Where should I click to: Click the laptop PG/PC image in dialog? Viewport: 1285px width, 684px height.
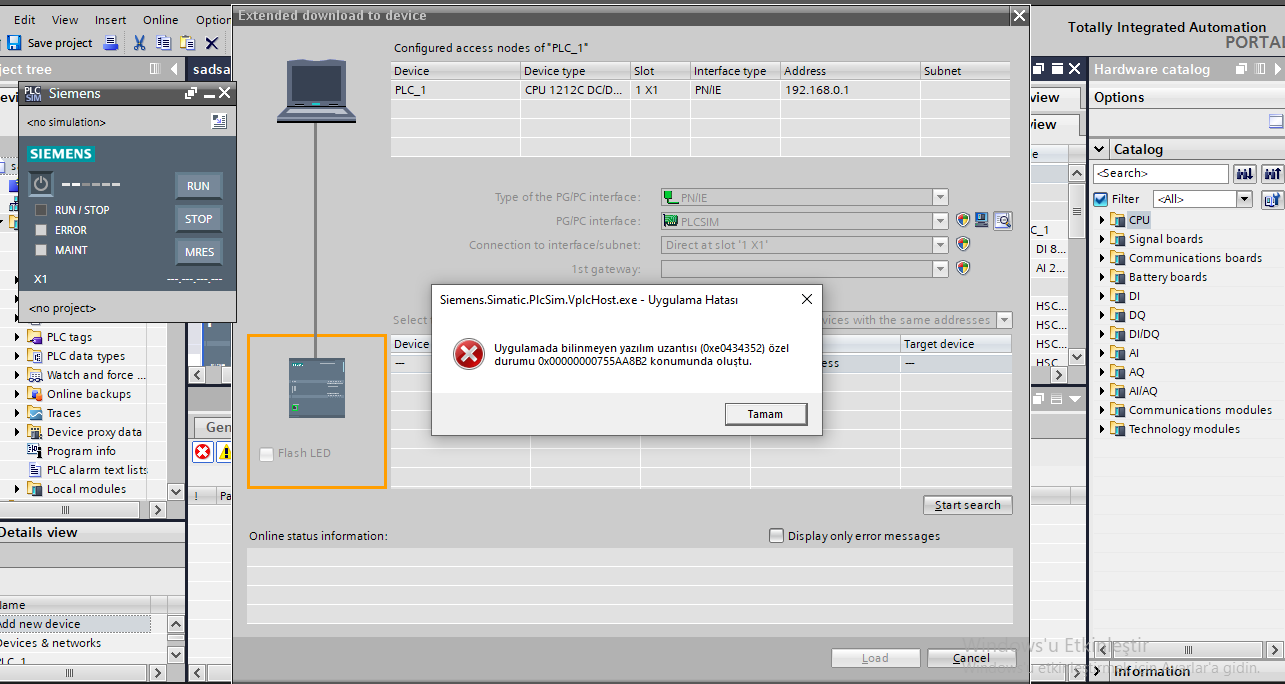[316, 91]
